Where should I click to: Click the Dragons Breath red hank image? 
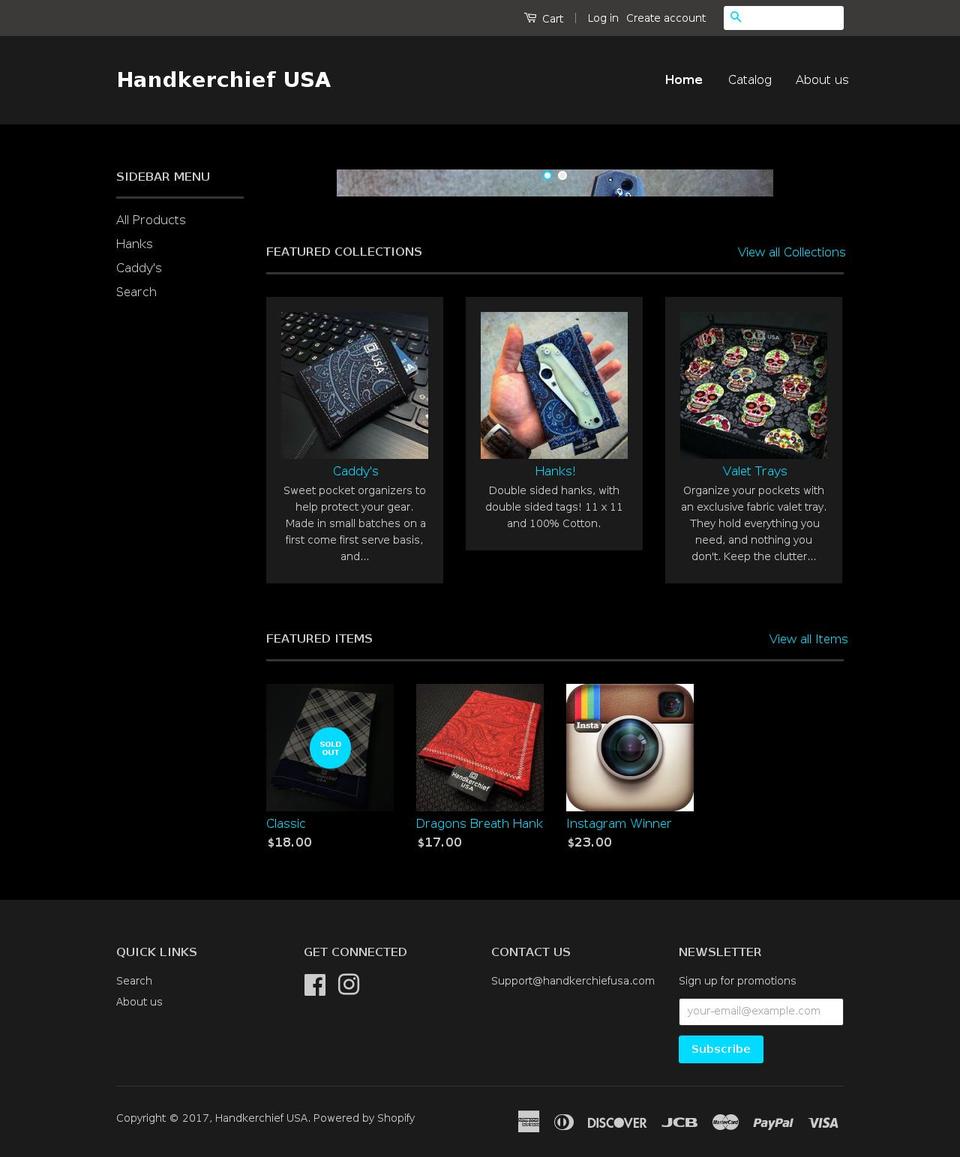(480, 747)
